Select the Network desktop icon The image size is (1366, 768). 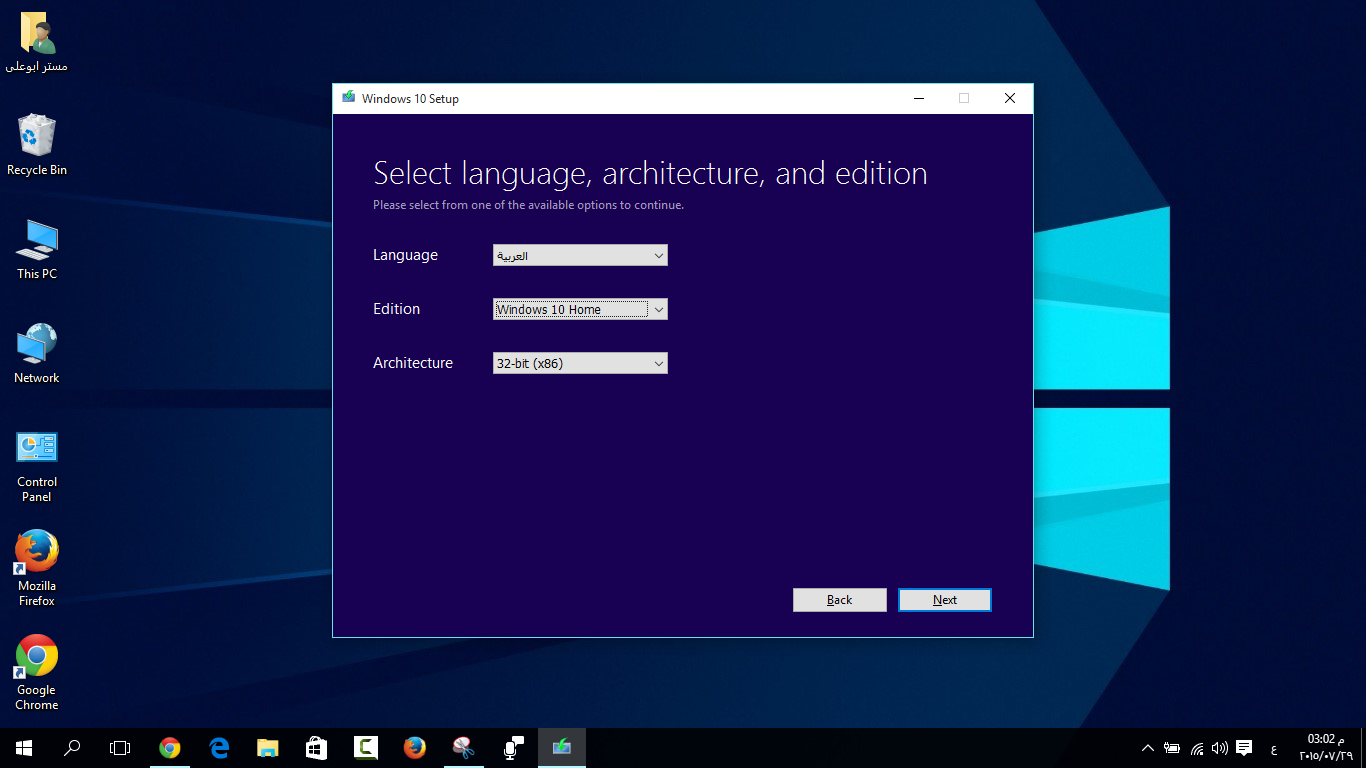(x=37, y=353)
